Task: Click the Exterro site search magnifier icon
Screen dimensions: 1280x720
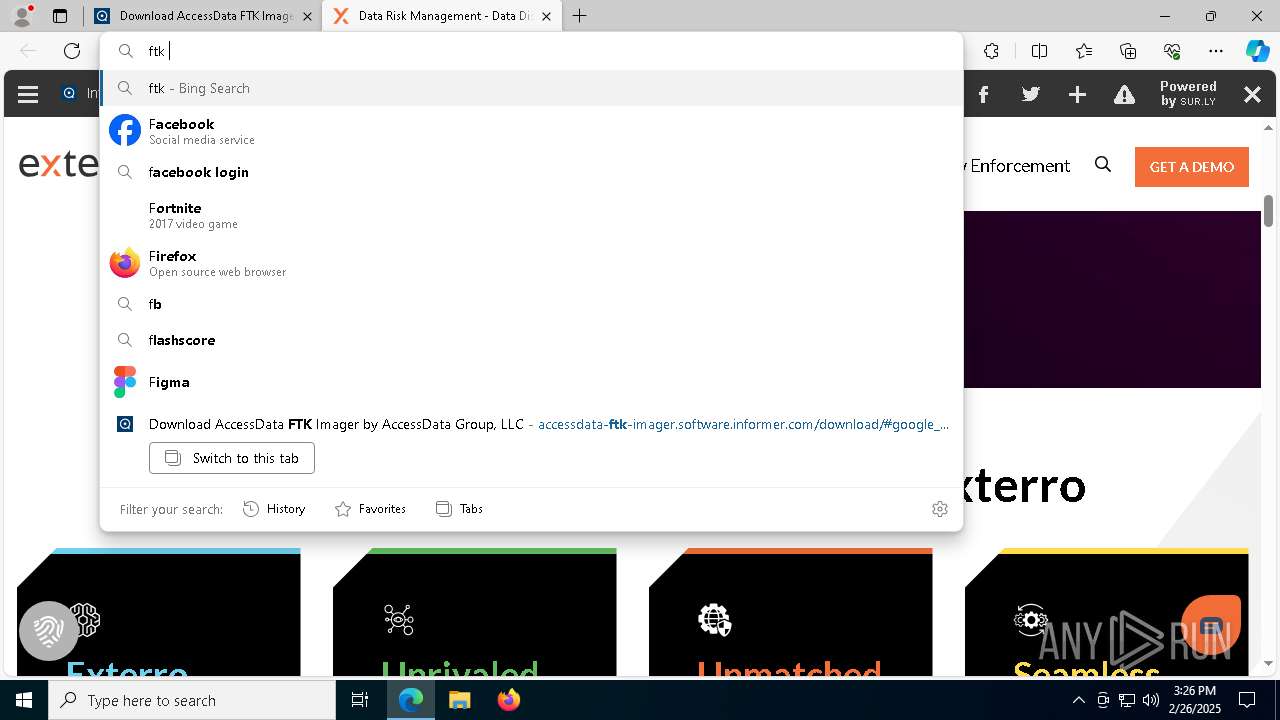Action: click(x=1103, y=165)
